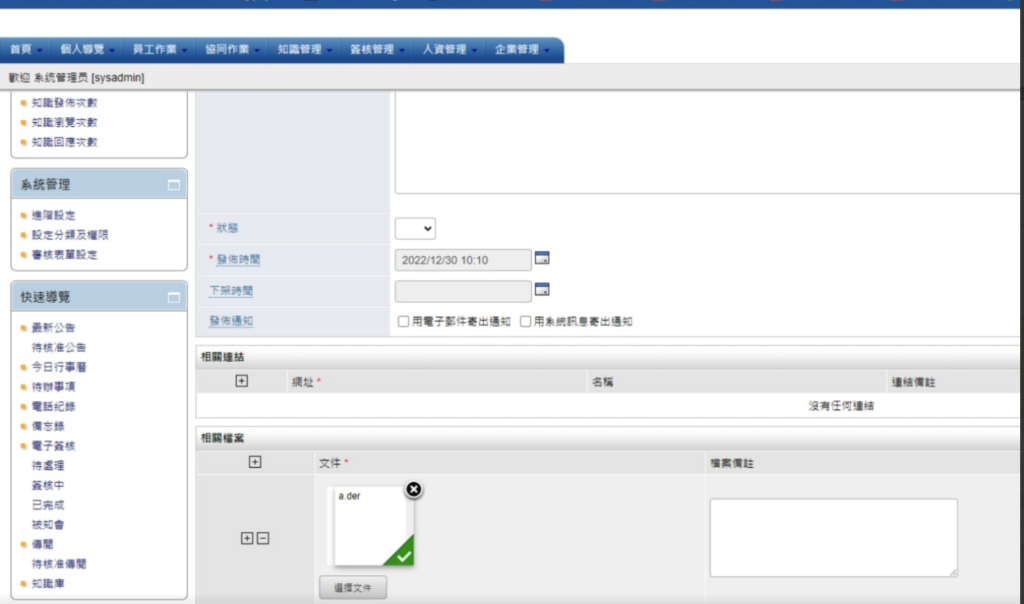This screenshot has height=604, width=1024.
Task: Click plus icon beside a.der file row
Action: tap(247, 538)
